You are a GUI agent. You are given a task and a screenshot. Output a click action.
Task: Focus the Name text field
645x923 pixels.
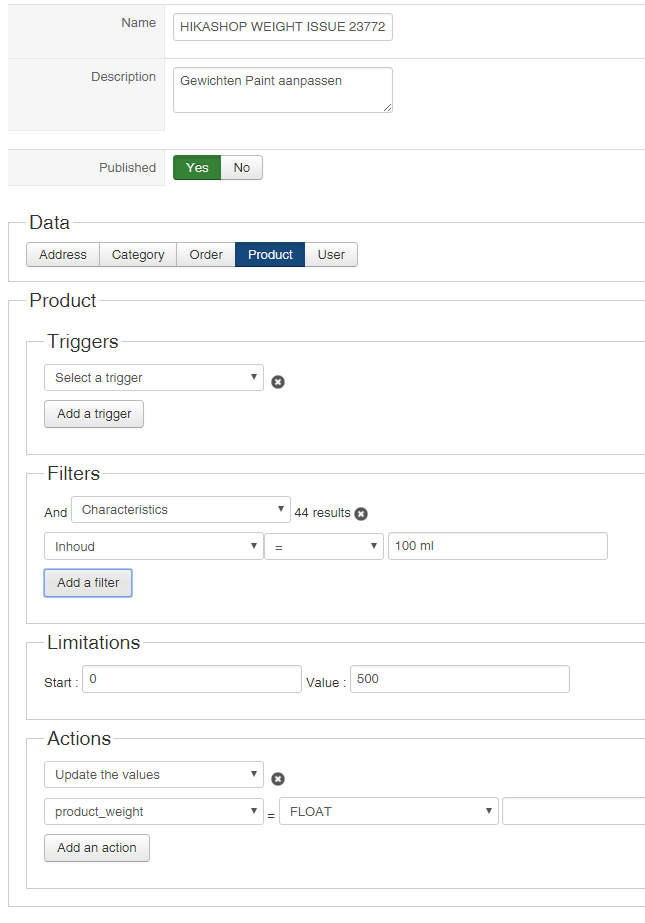283,28
